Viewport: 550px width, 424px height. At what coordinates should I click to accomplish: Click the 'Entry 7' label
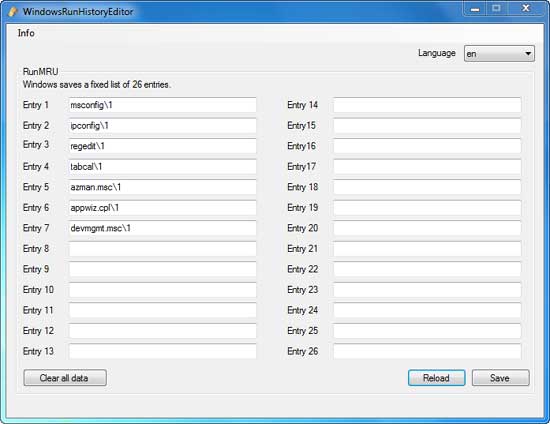click(x=36, y=228)
